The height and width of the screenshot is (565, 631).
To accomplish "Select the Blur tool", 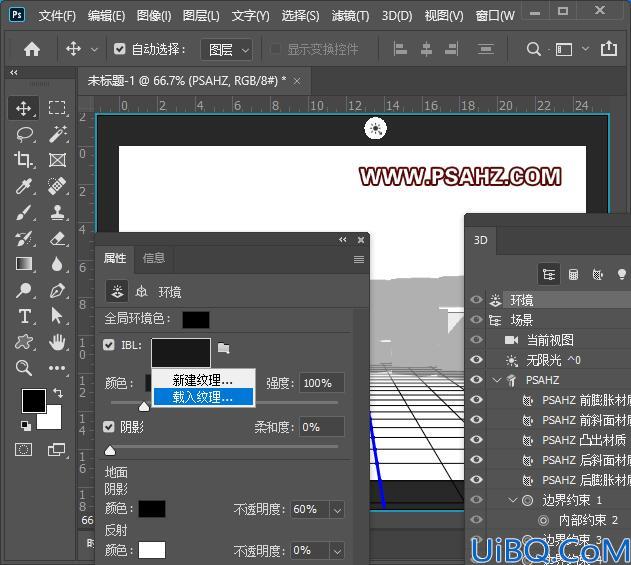I will pos(57,264).
